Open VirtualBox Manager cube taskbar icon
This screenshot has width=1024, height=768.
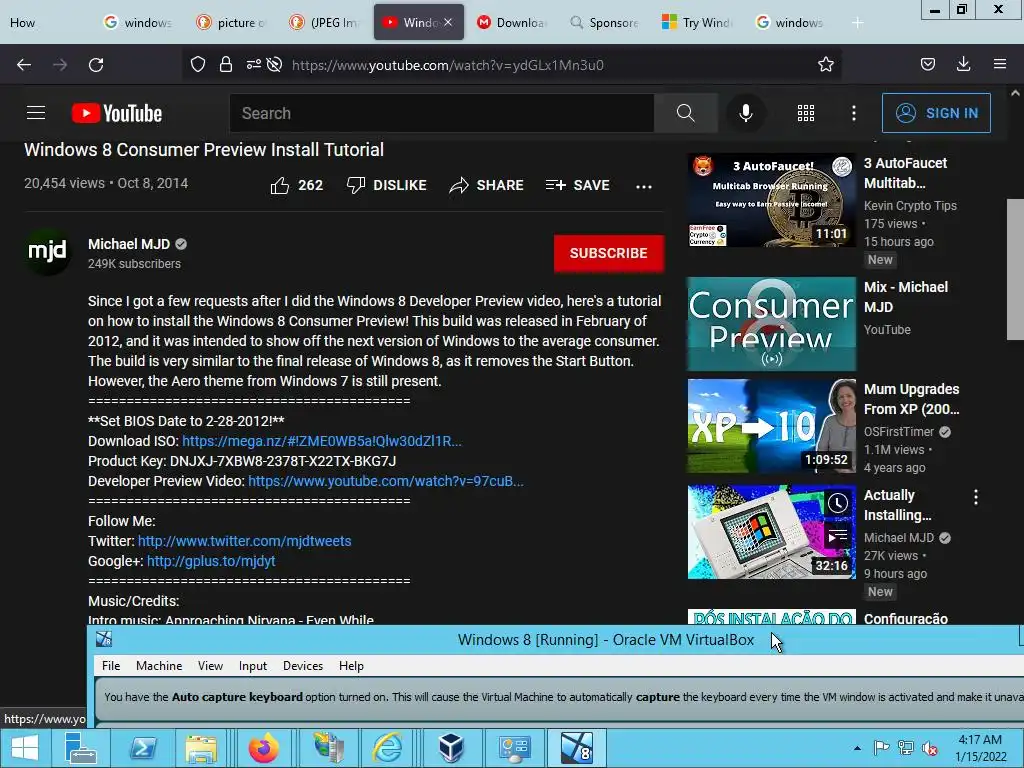(x=451, y=748)
